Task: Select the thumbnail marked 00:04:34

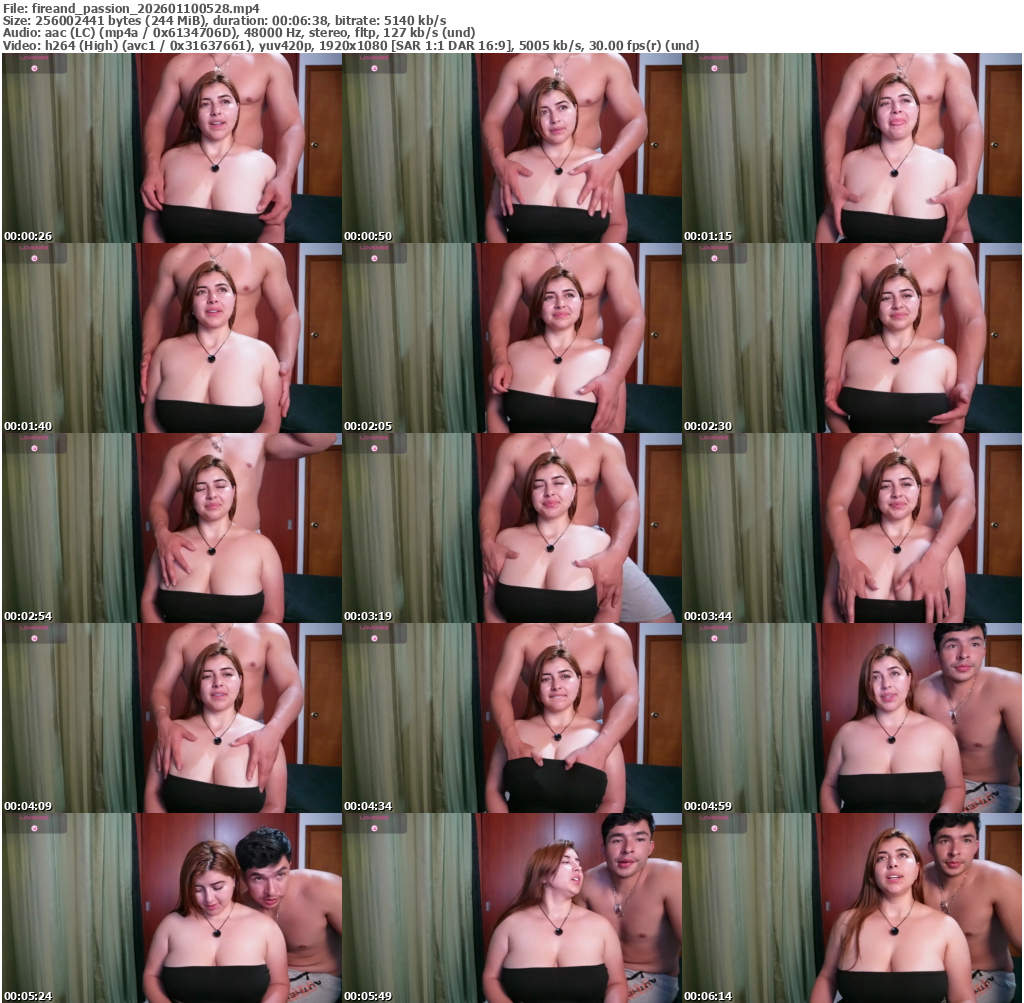Action: (511, 718)
